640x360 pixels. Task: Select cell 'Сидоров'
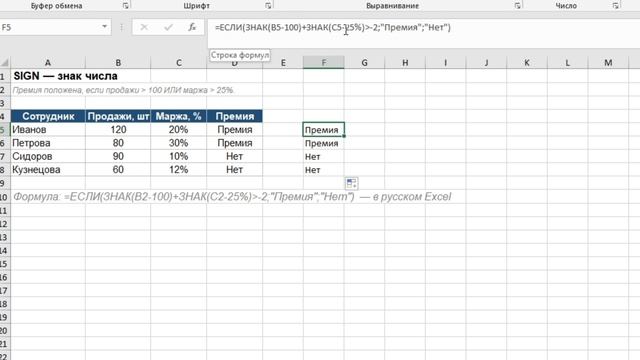pos(48,156)
